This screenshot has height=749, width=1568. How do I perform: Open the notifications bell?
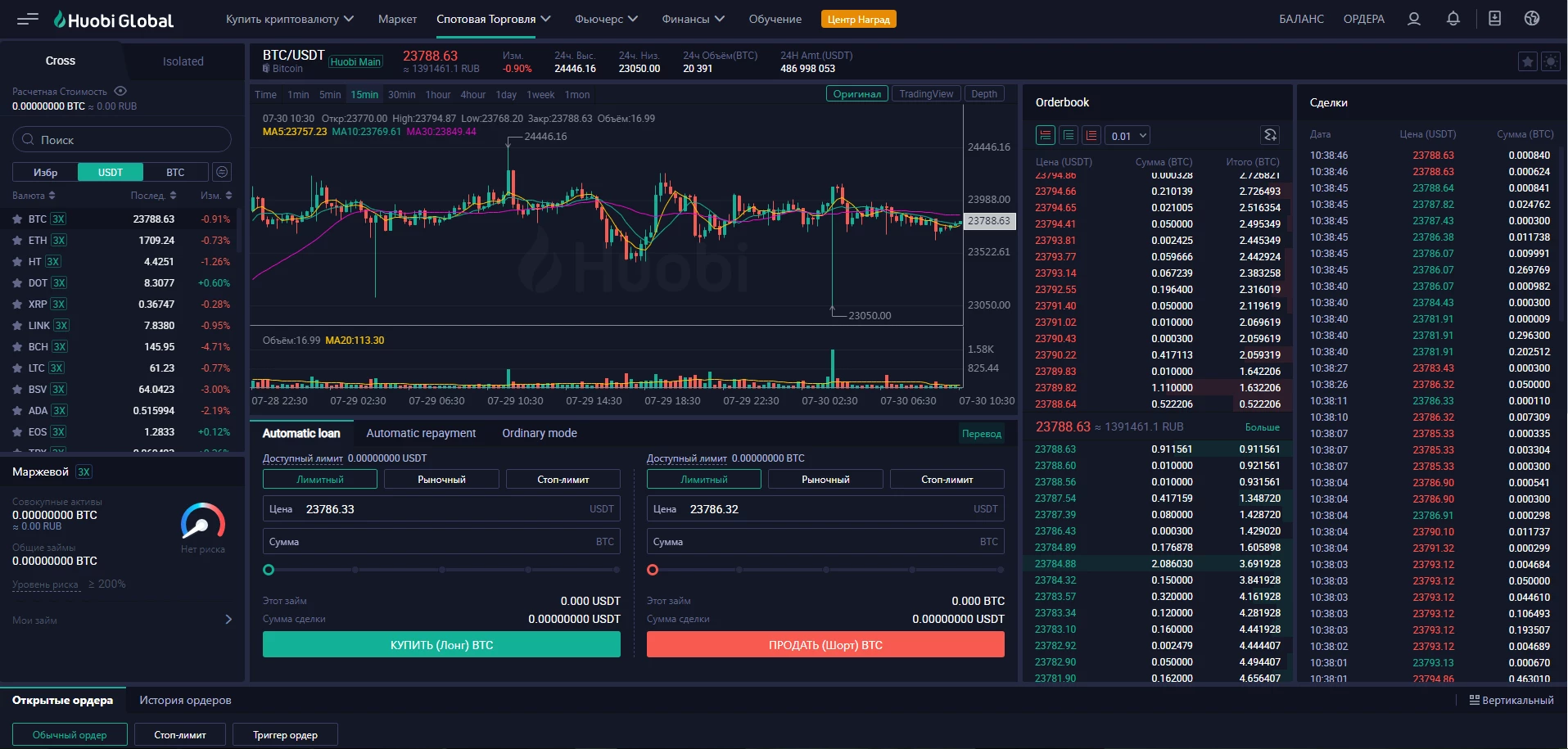click(x=1453, y=19)
